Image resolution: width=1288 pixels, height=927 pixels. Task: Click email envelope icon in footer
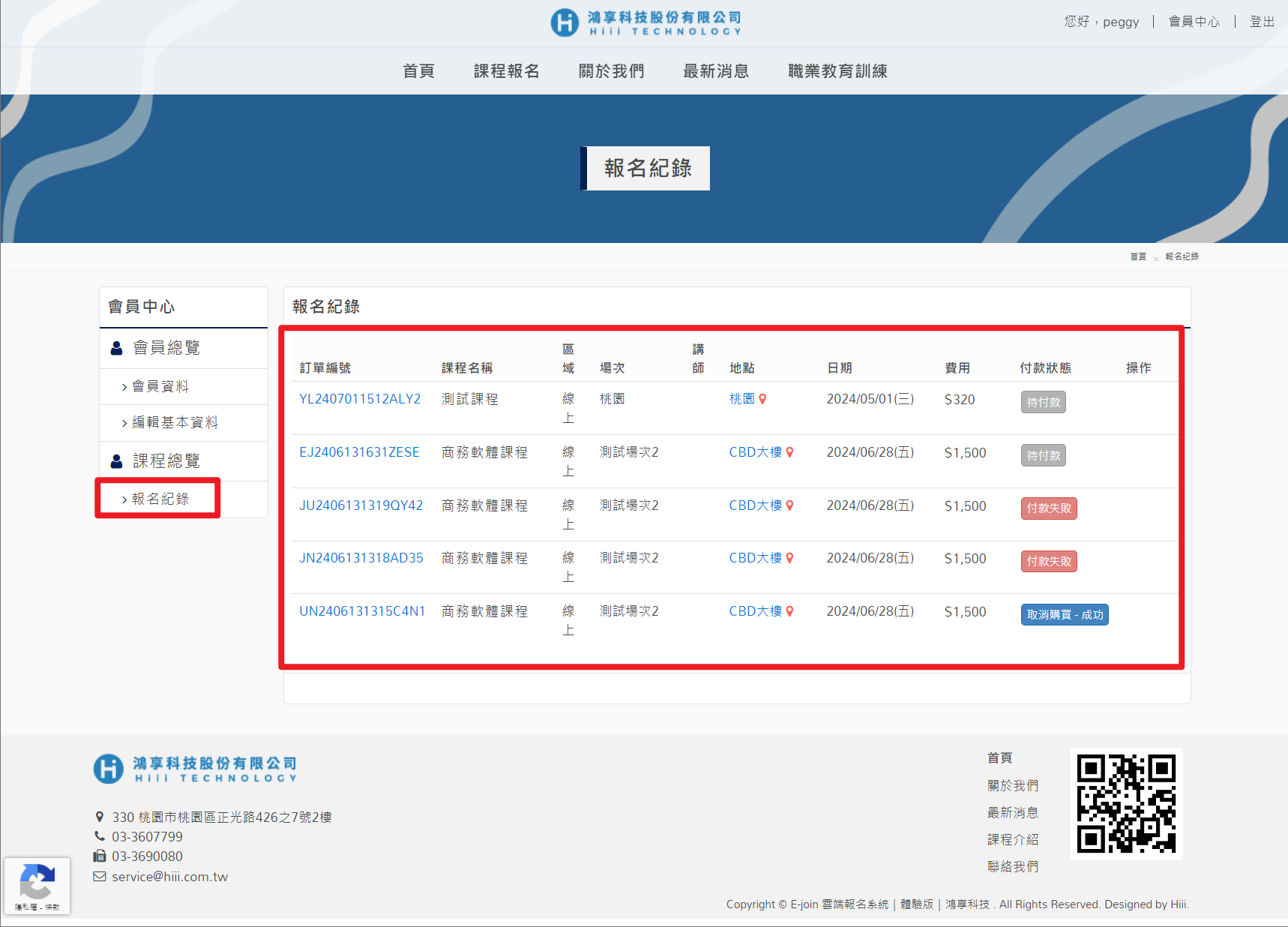[99, 877]
